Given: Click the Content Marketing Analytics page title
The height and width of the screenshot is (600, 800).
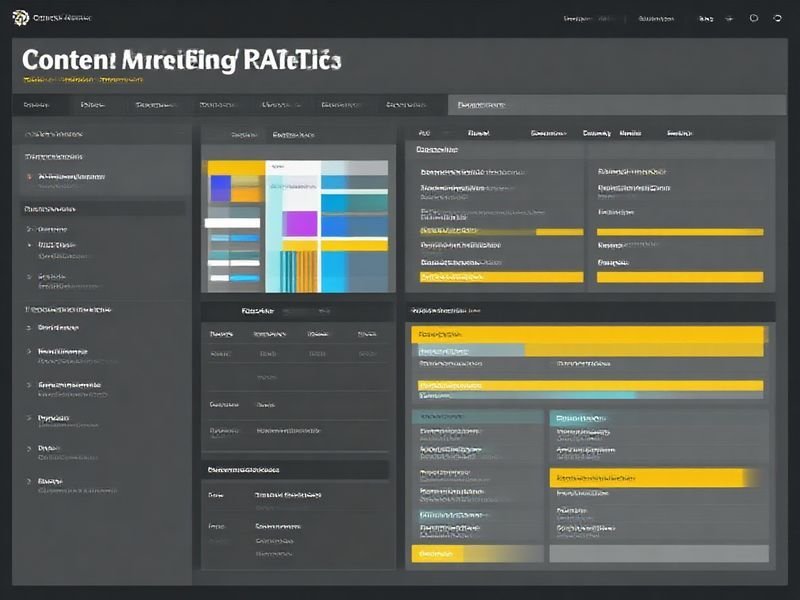Looking at the screenshot, I should [181, 60].
